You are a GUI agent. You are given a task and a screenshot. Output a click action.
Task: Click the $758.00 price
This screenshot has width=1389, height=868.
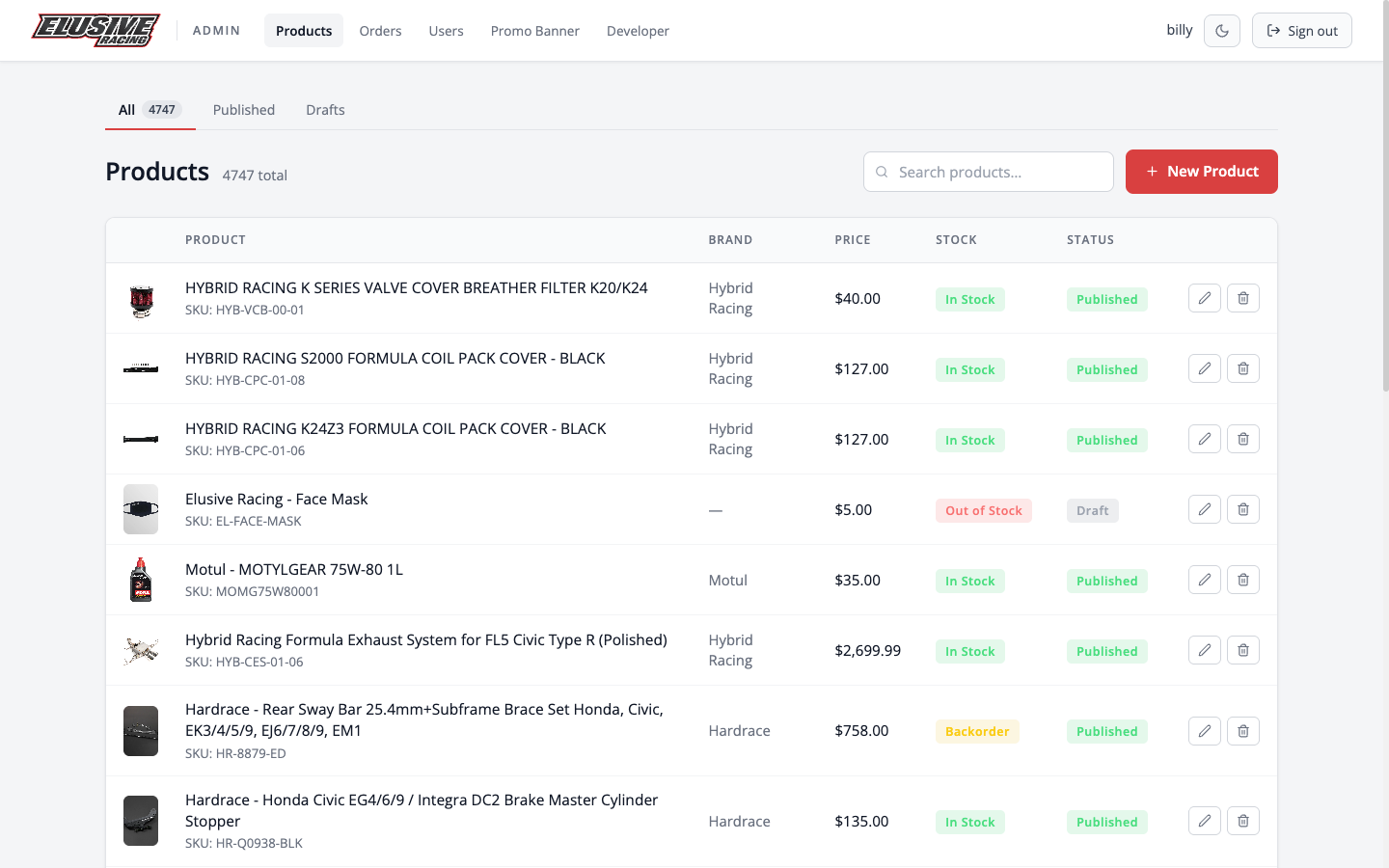click(861, 730)
